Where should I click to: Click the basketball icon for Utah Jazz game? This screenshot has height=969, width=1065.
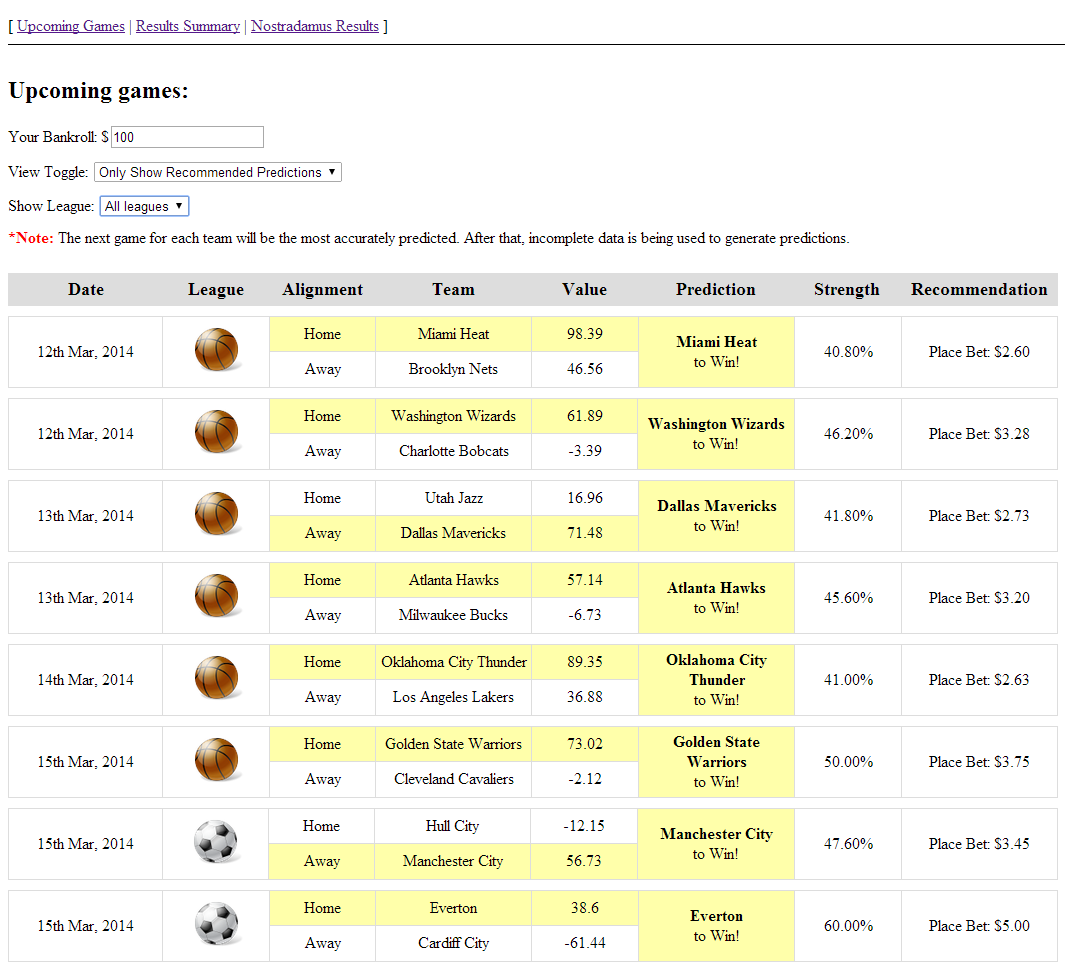[217, 515]
